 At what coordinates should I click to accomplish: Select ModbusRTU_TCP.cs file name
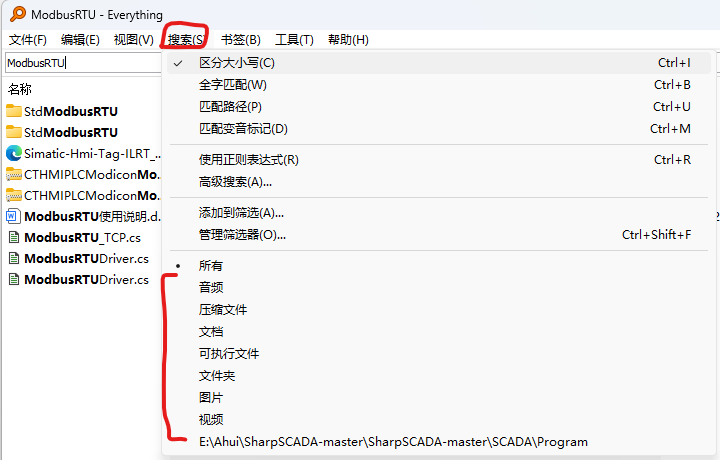coord(82,237)
